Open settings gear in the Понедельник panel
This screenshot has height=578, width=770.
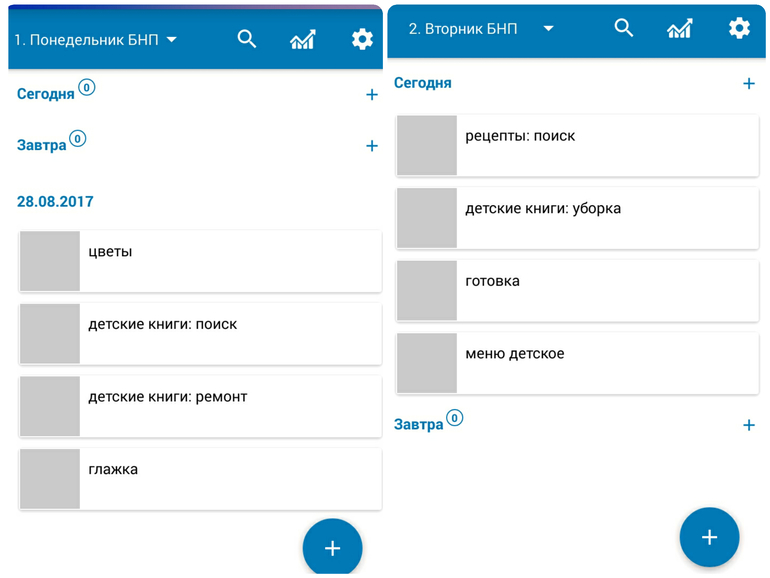(362, 40)
